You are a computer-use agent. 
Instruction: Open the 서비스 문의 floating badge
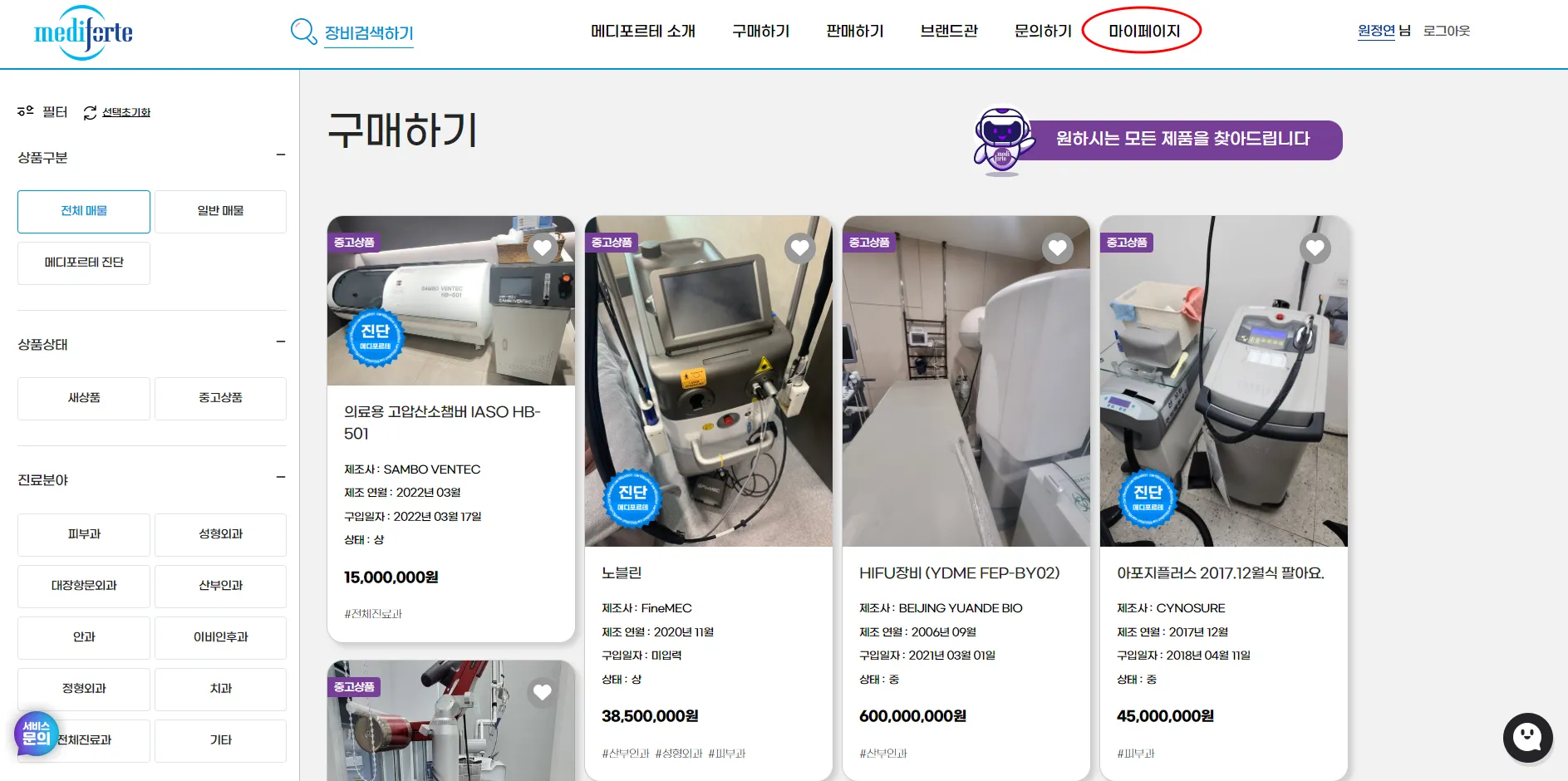37,734
